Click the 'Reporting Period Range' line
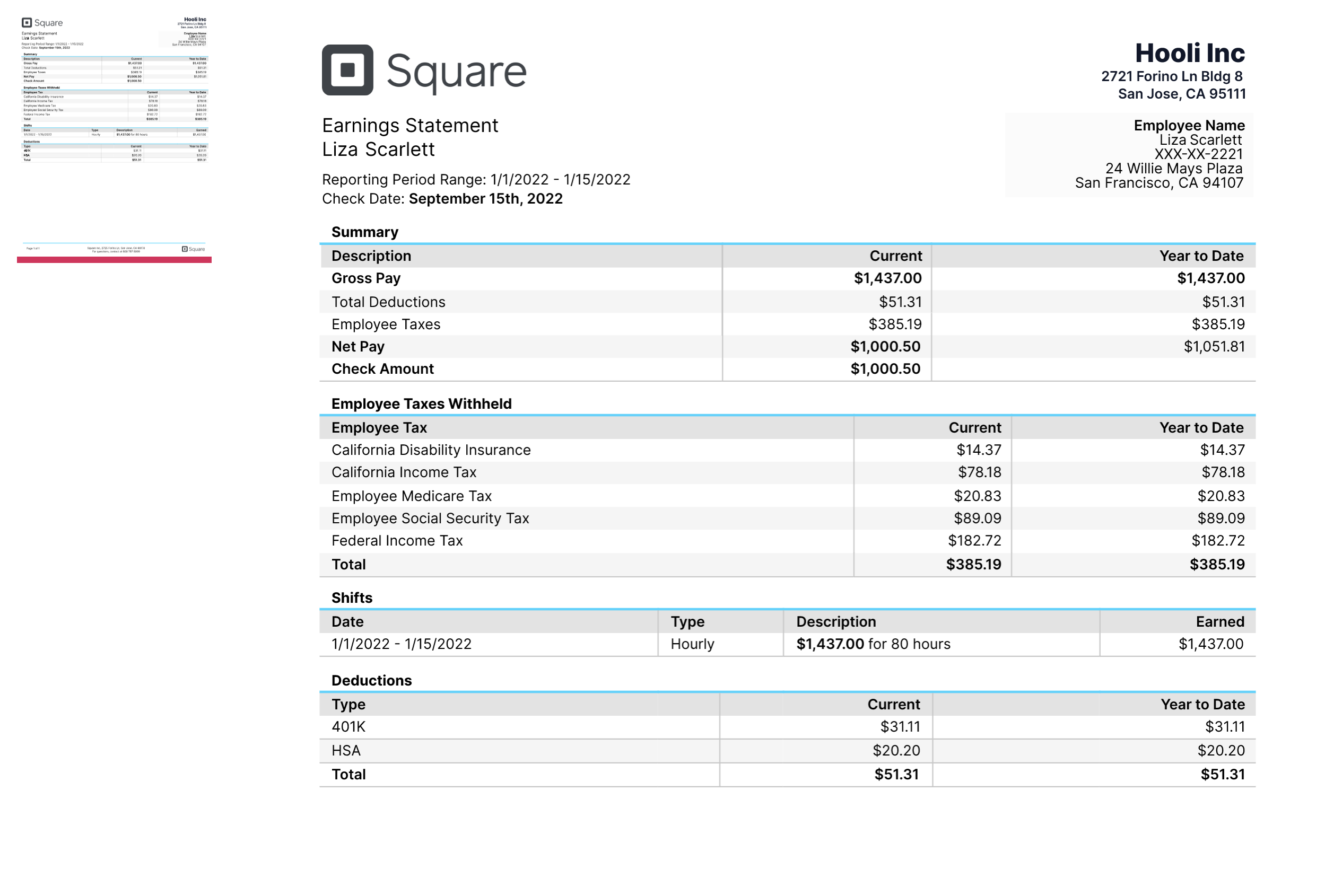 coord(476,180)
